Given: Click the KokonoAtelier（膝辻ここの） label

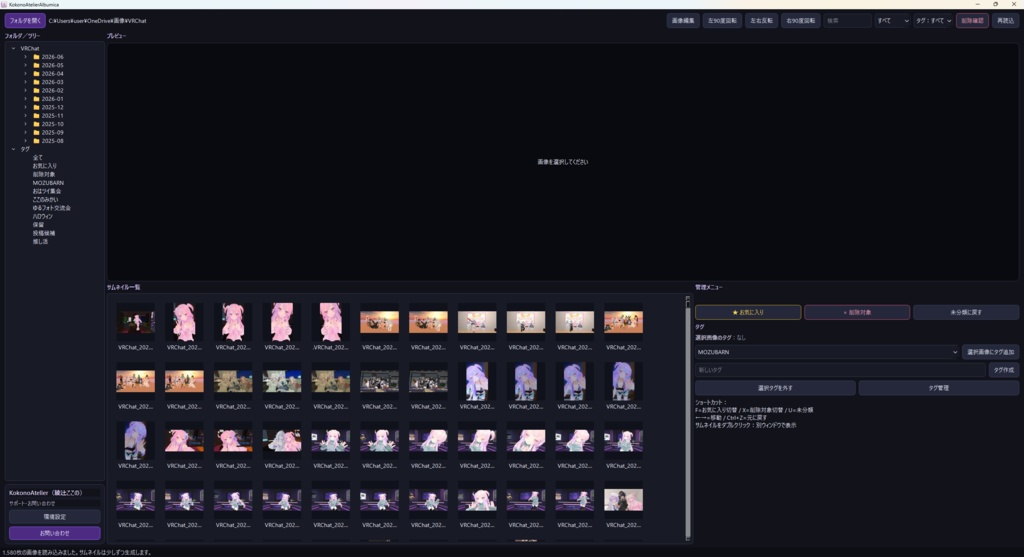Looking at the screenshot, I should click(46, 493).
